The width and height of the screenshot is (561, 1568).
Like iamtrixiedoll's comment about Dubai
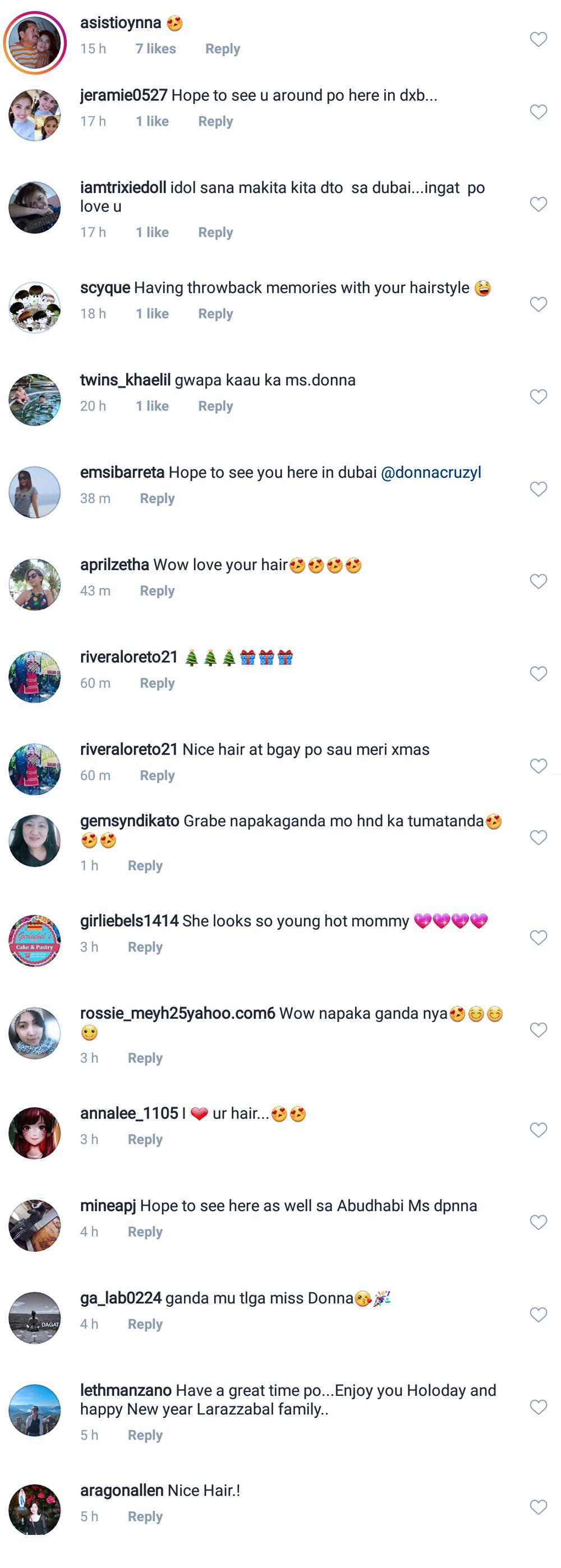(538, 205)
